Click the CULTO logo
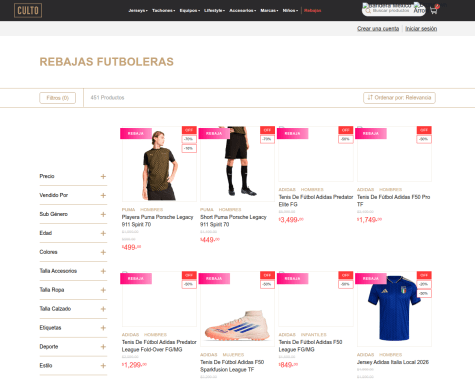This screenshot has width=475, height=380. pyautogui.click(x=28, y=10)
